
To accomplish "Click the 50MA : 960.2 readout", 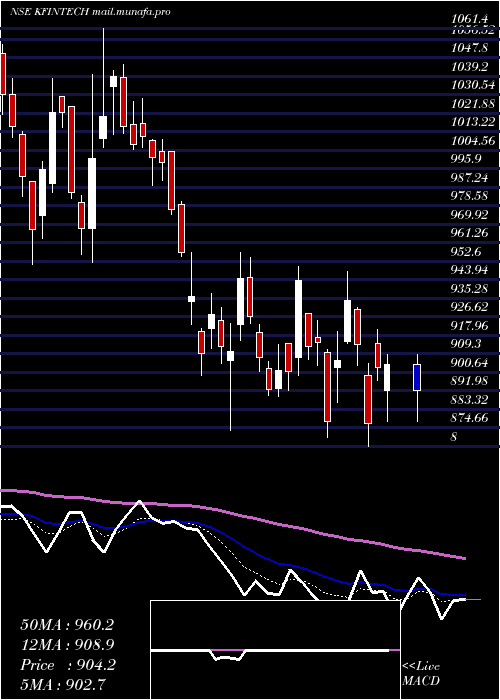I will coord(67,625).
